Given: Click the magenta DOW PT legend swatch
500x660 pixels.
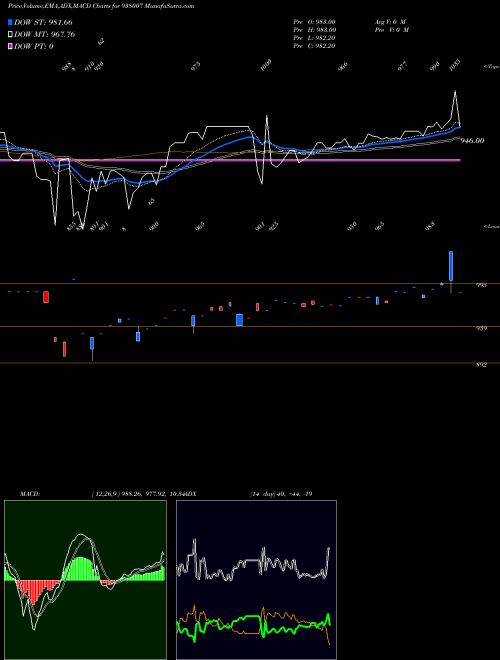Looking at the screenshot, I should pyautogui.click(x=11, y=46).
